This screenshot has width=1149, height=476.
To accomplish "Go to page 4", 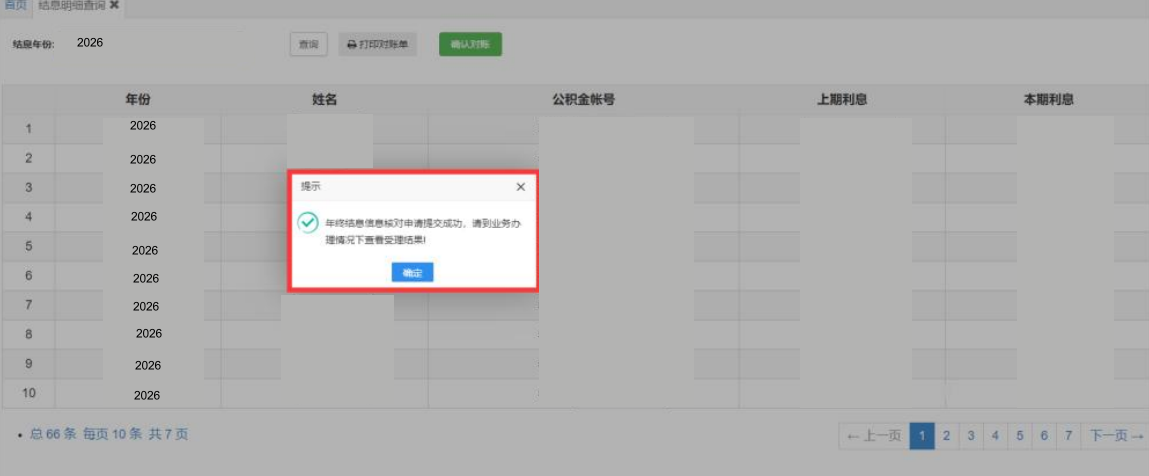I will [995, 436].
